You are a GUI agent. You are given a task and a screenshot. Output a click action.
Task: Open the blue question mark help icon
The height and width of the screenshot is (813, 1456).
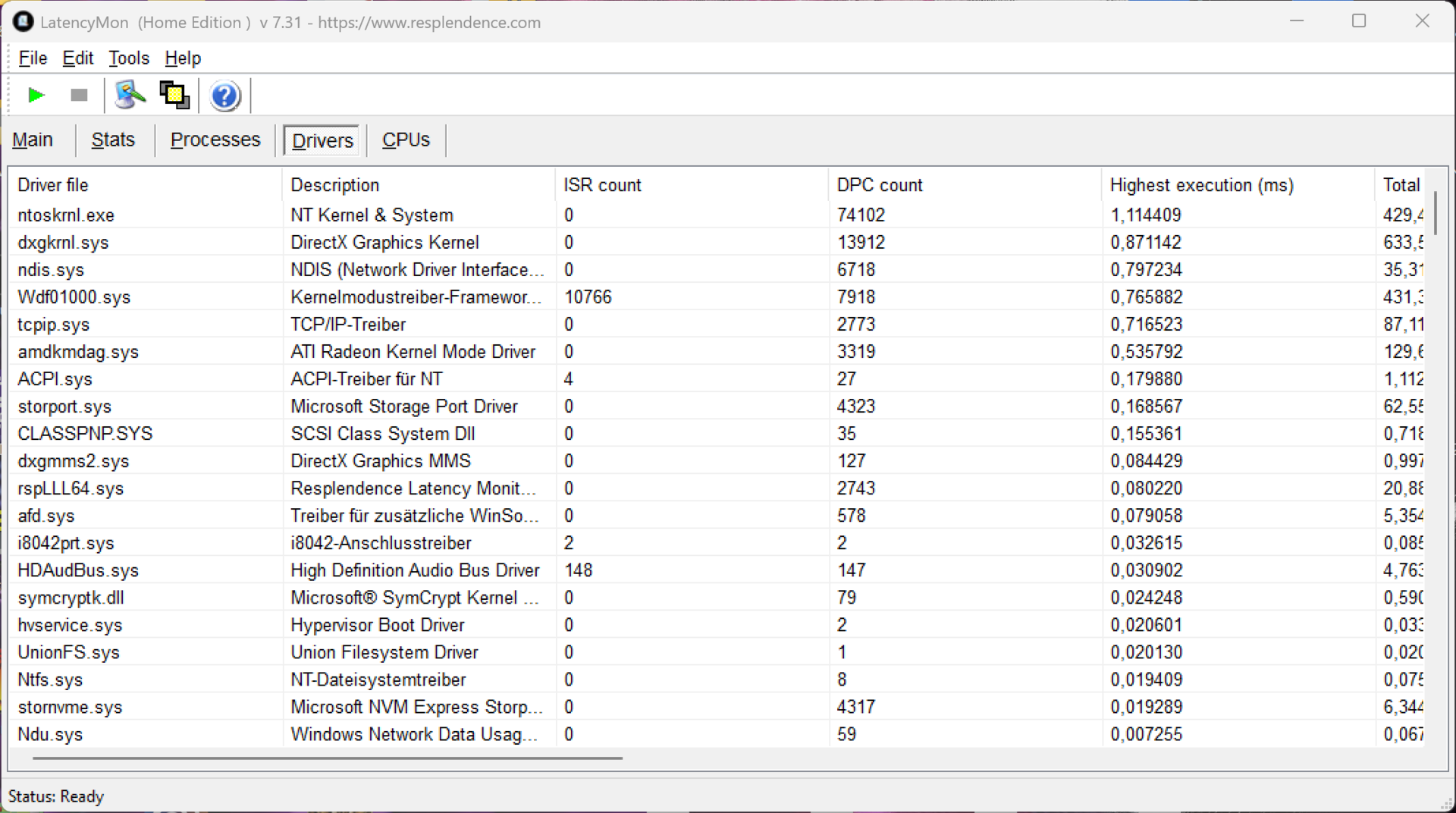224,96
